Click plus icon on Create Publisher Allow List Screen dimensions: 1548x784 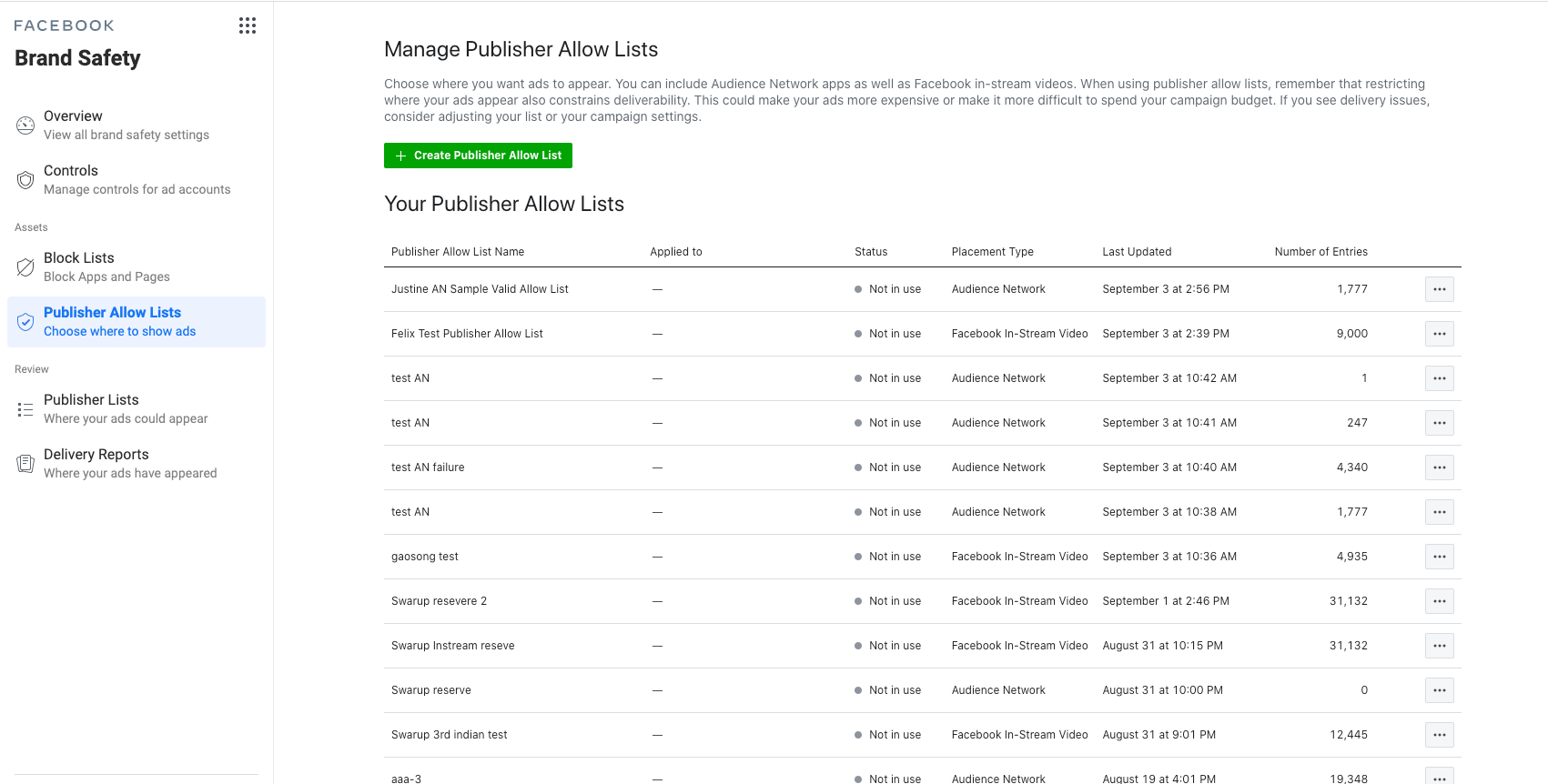coord(400,156)
